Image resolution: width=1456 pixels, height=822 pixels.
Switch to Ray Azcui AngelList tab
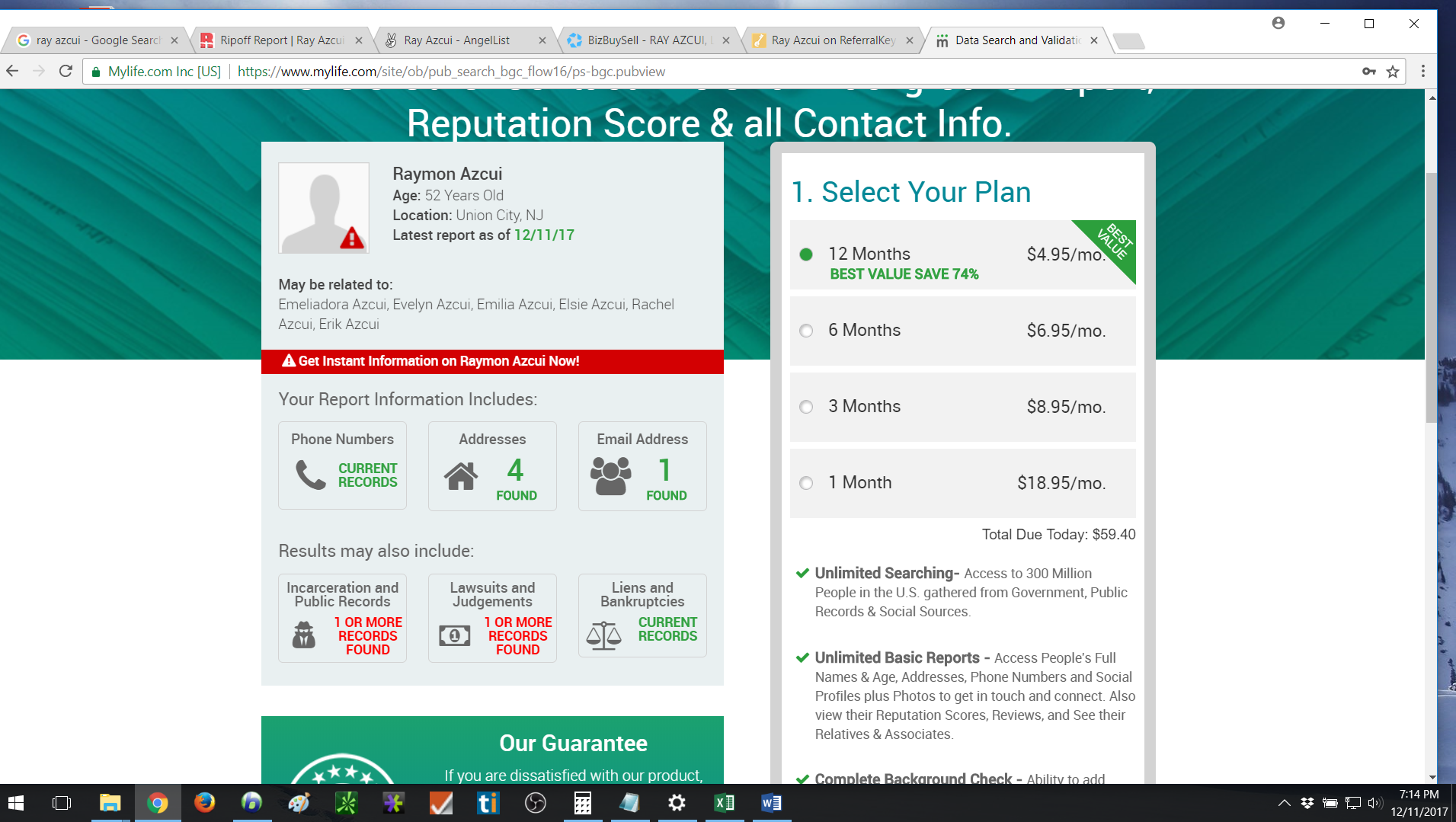tap(465, 40)
